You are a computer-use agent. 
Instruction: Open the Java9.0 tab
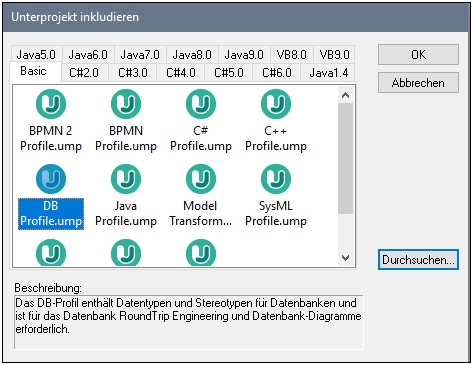244,55
